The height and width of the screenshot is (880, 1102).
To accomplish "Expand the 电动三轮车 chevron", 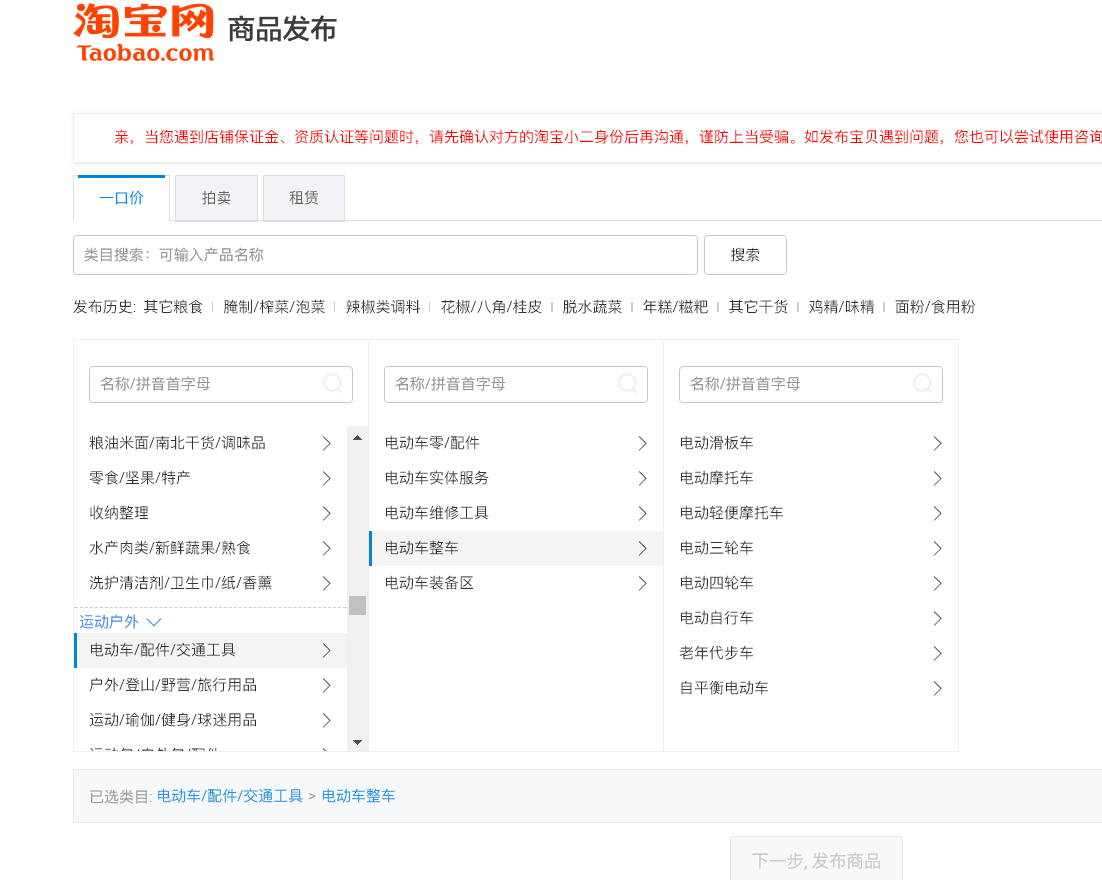I will pos(938,548).
